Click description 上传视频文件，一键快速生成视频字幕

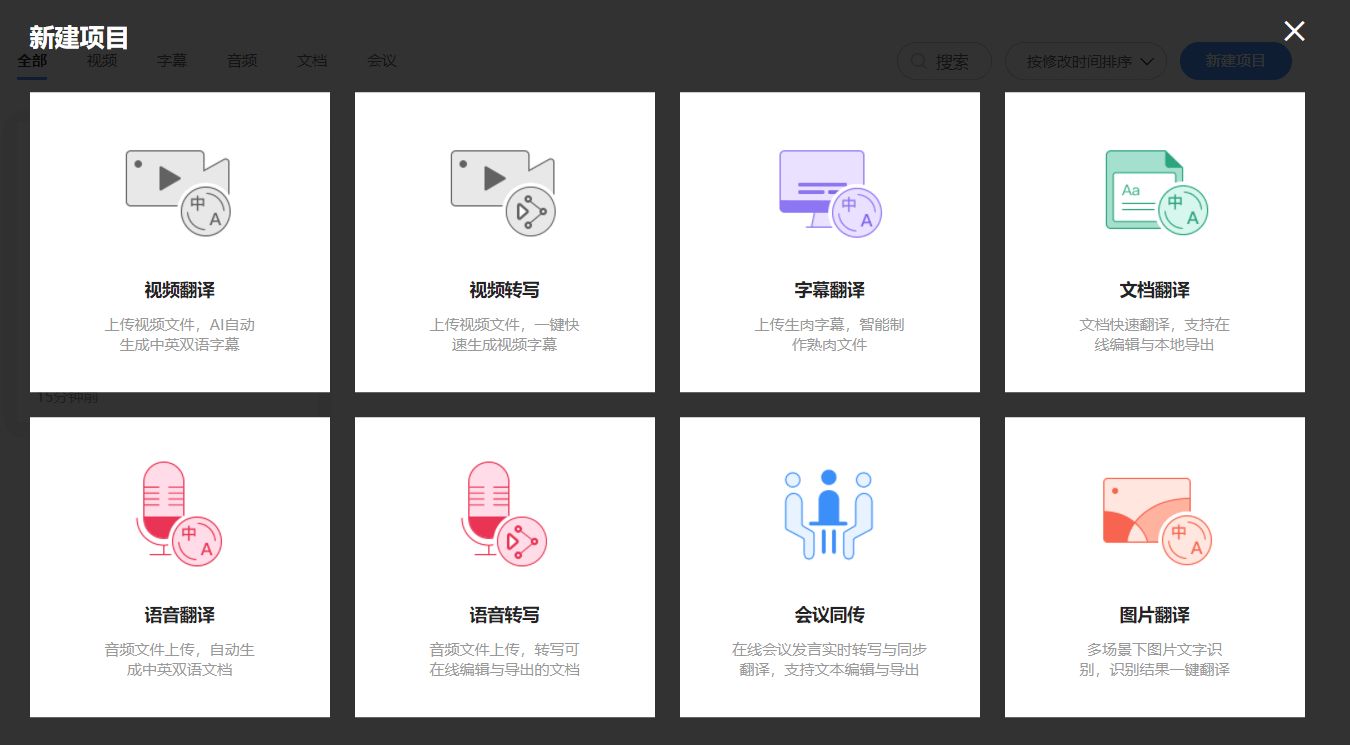point(505,335)
